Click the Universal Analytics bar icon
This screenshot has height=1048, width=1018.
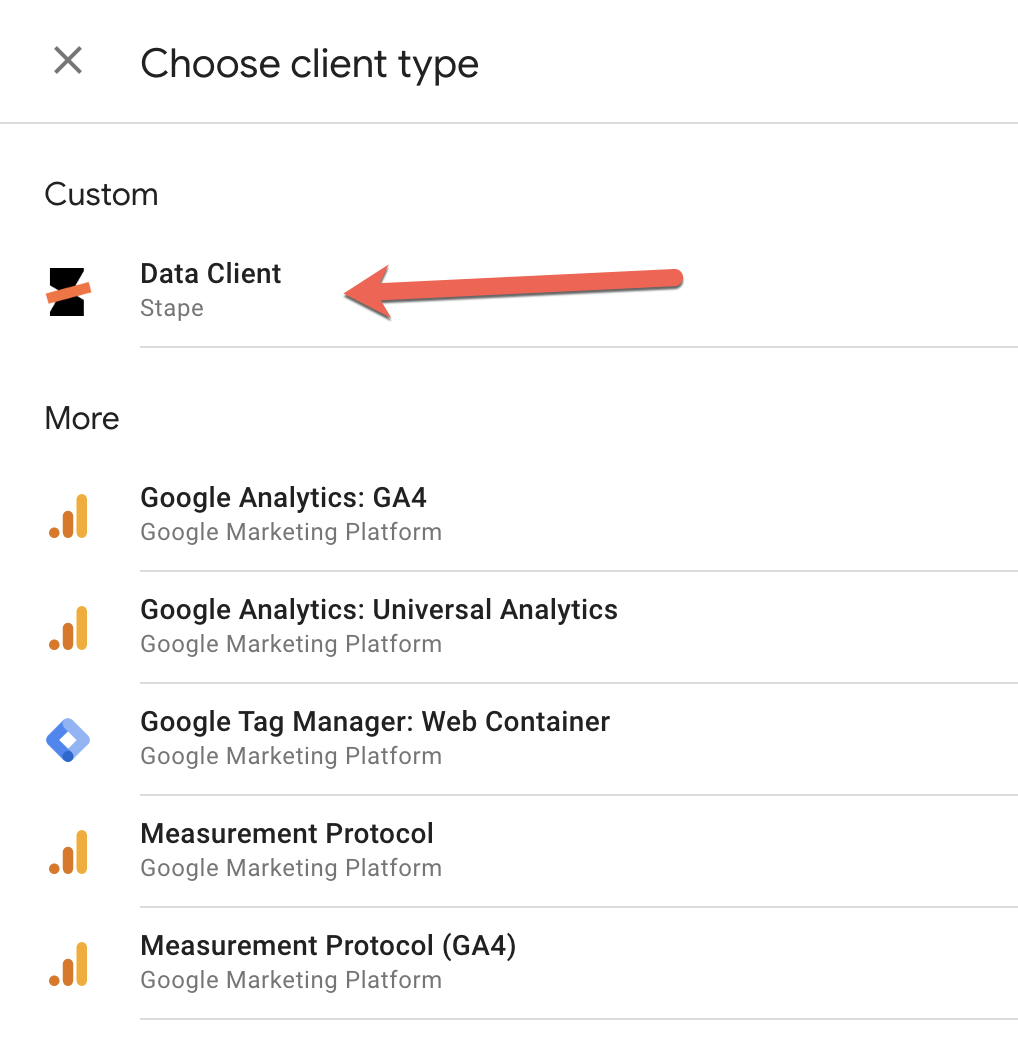pyautogui.click(x=68, y=628)
